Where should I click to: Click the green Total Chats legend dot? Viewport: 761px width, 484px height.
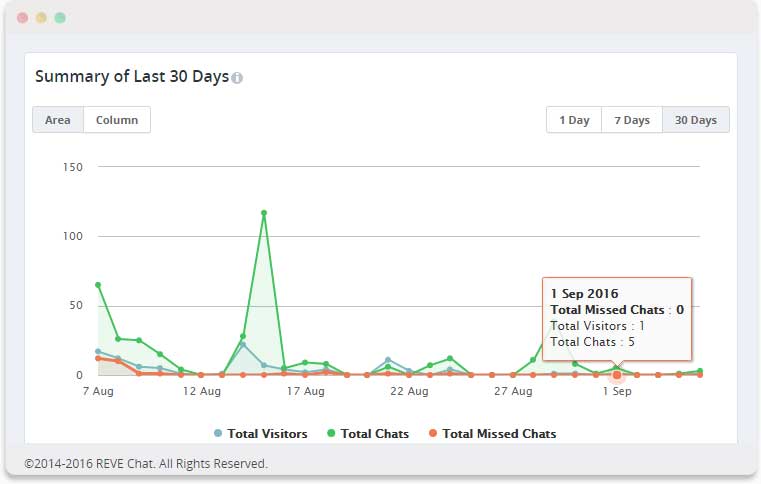[x=332, y=434]
